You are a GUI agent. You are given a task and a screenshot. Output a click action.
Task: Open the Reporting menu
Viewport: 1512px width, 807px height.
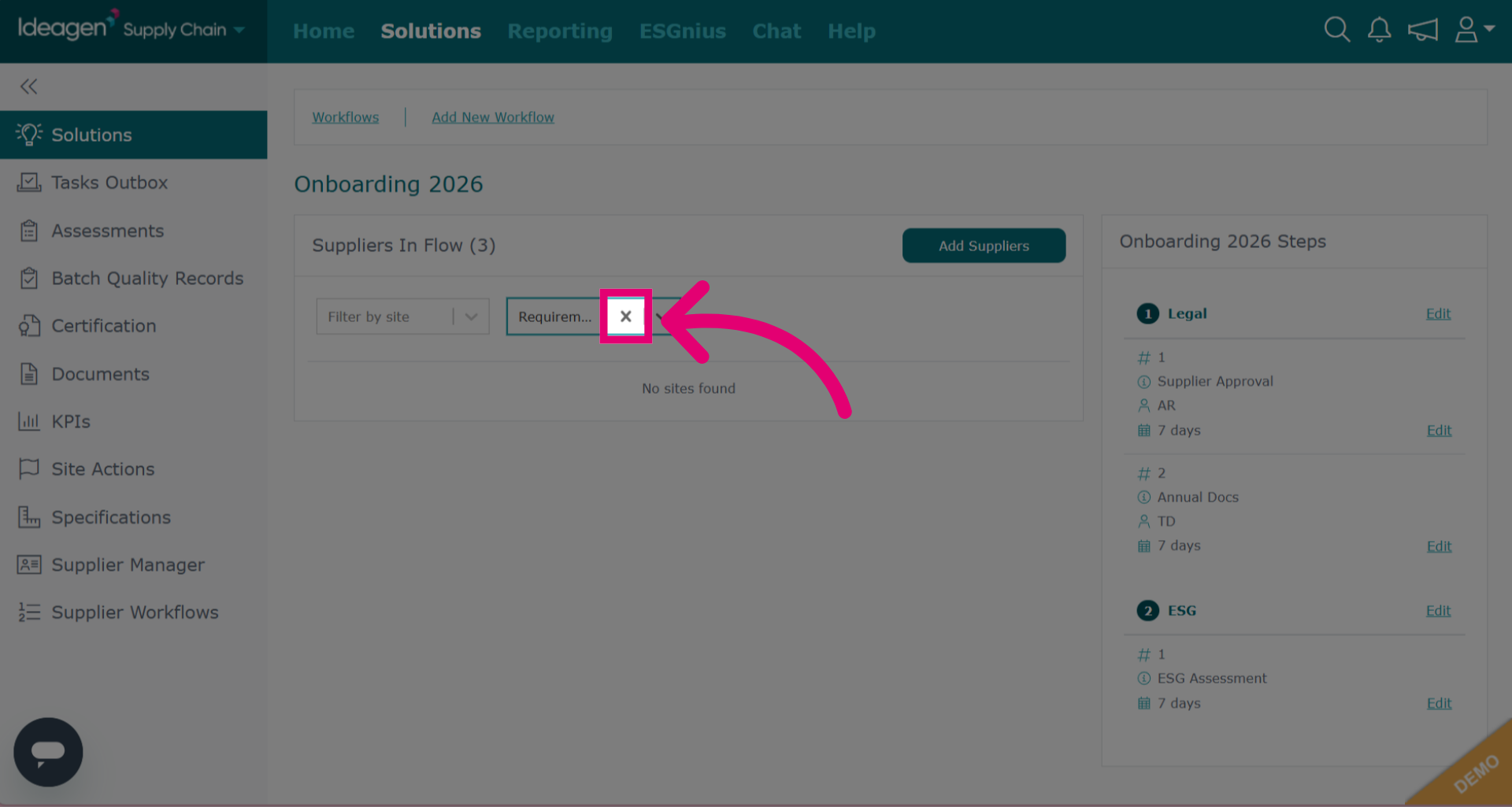(x=560, y=31)
